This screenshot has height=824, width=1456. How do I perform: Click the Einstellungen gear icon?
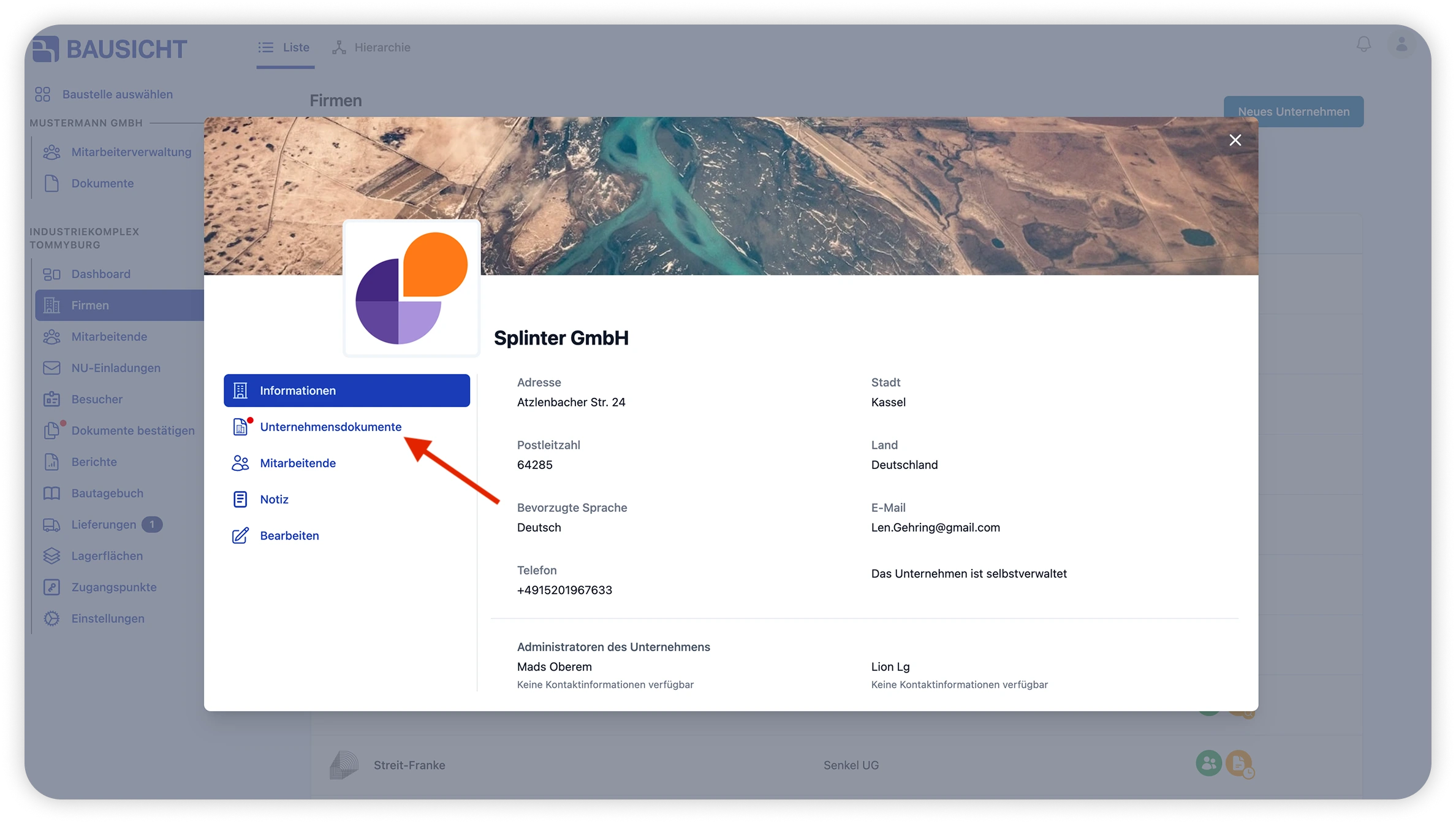click(x=52, y=619)
